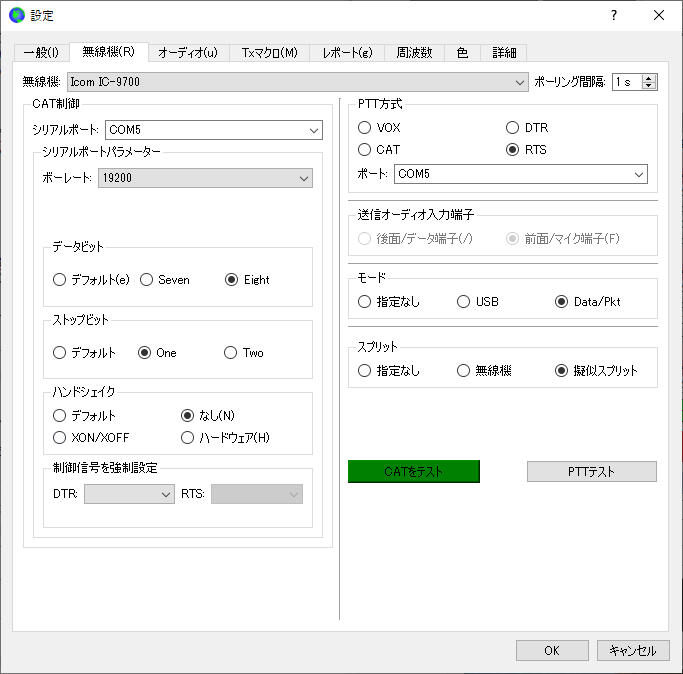
Task: Select One stop bit
Action: pos(157,352)
